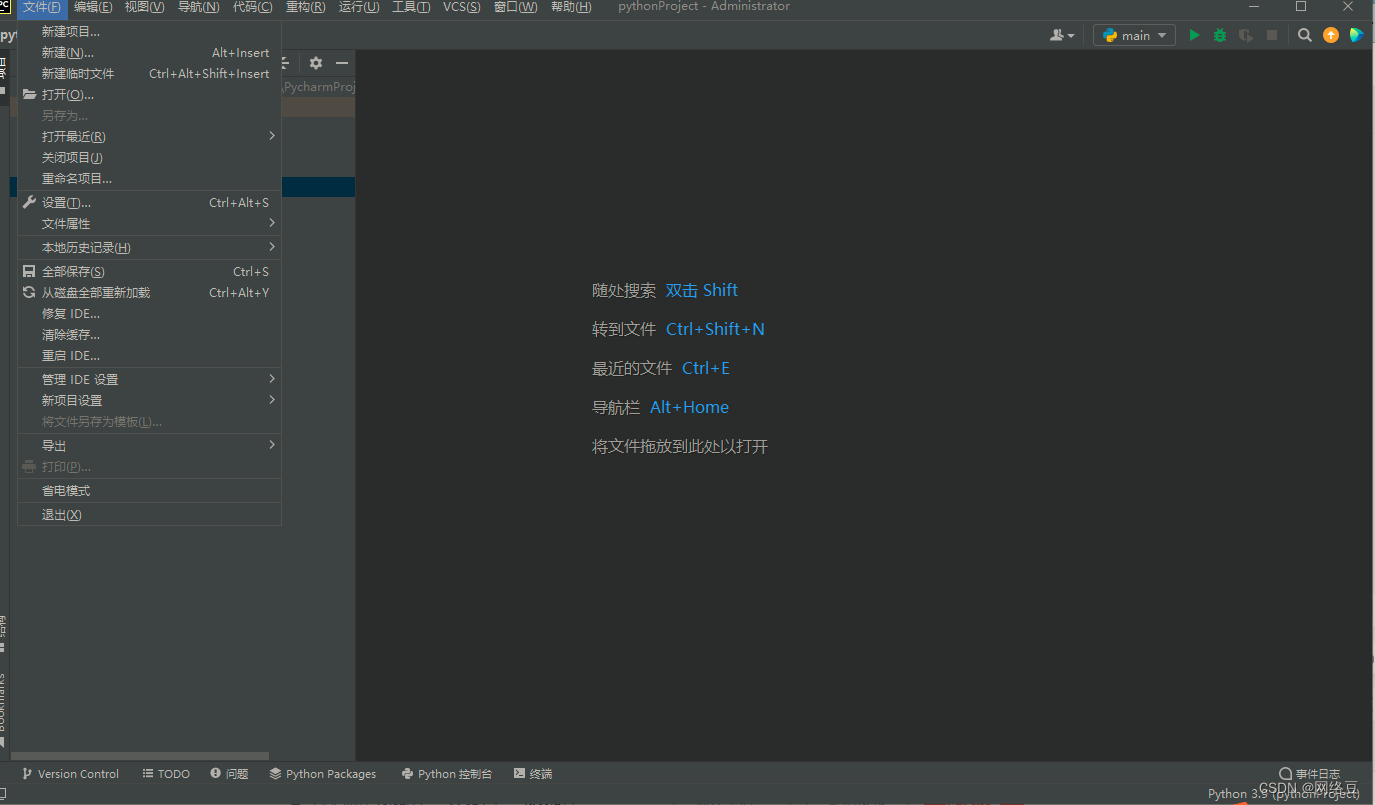Open the 代码(C) menu
Image resolution: width=1375 pixels, height=805 pixels.
(x=252, y=7)
